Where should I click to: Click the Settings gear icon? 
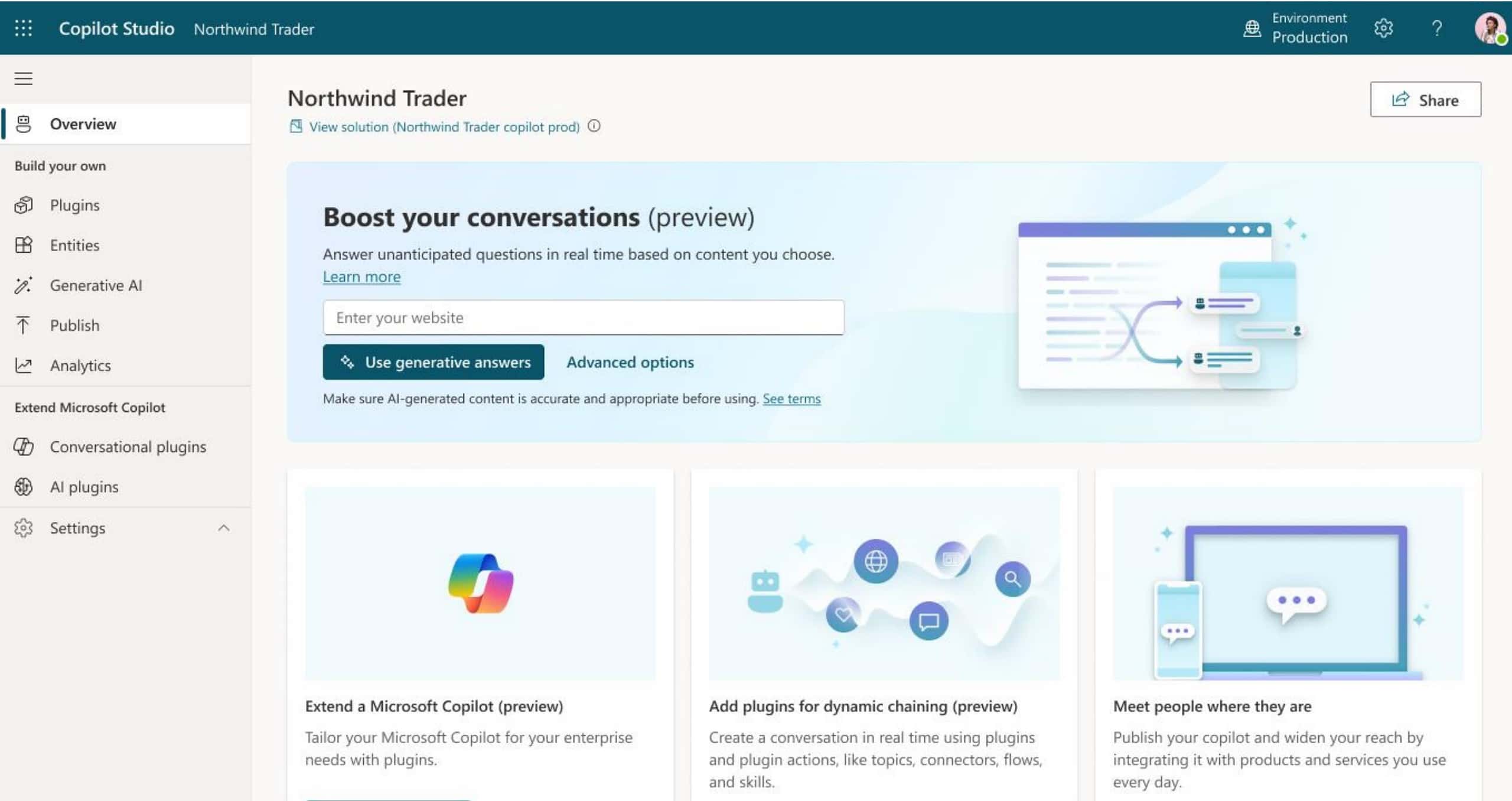point(1383,27)
